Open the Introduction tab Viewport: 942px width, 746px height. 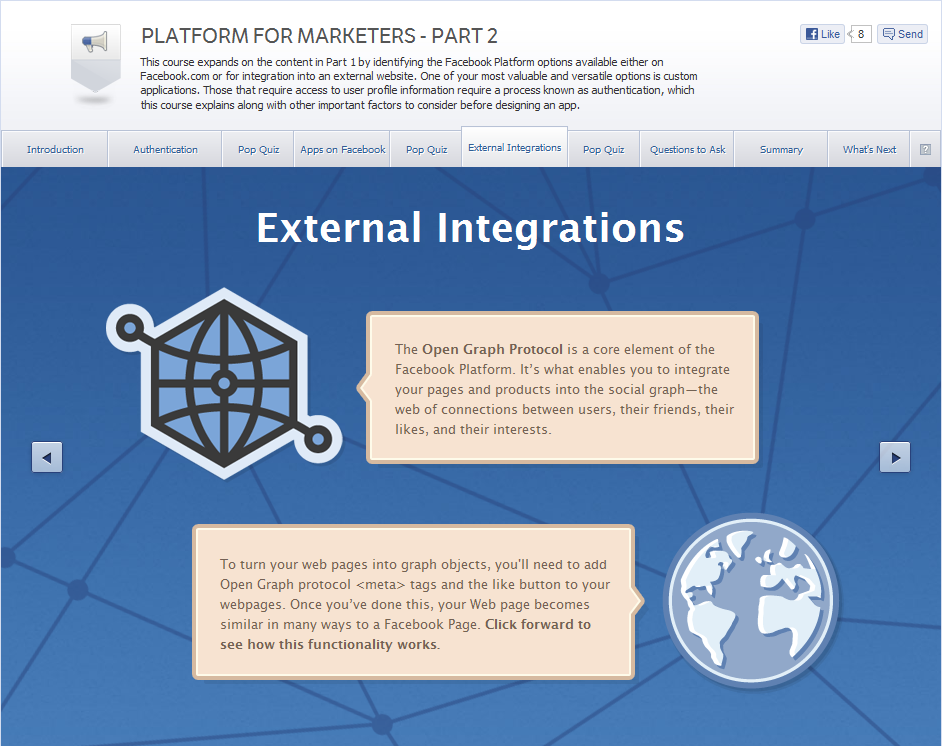pyautogui.click(x=55, y=149)
